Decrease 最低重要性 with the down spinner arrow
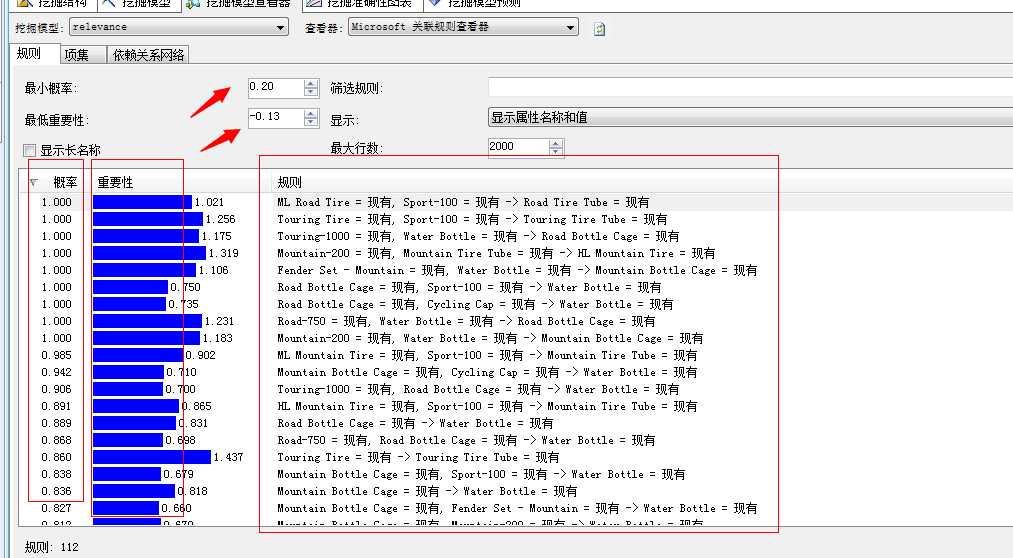This screenshot has height=558, width=1013. click(311, 122)
